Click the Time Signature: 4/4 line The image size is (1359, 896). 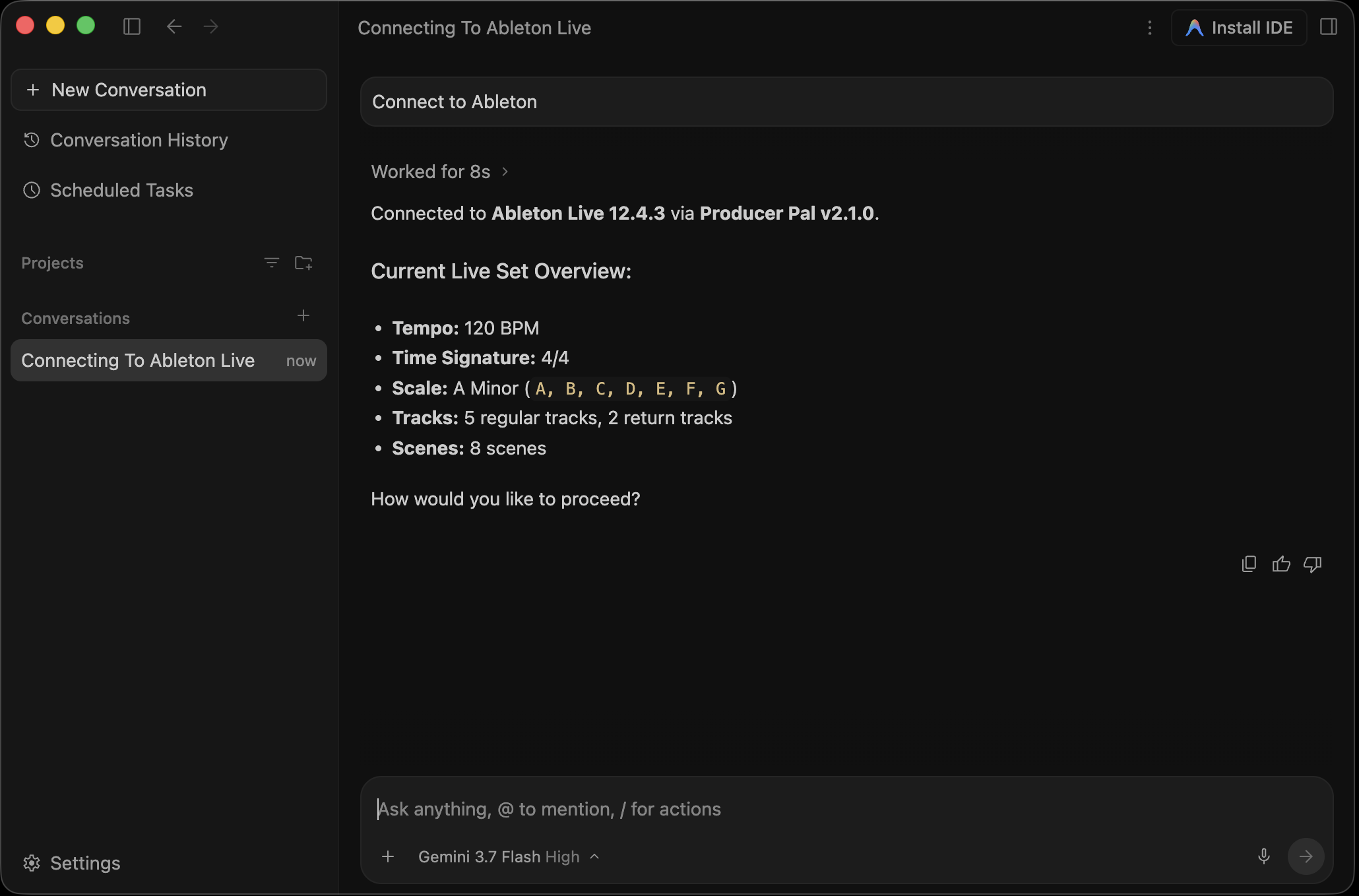point(480,358)
